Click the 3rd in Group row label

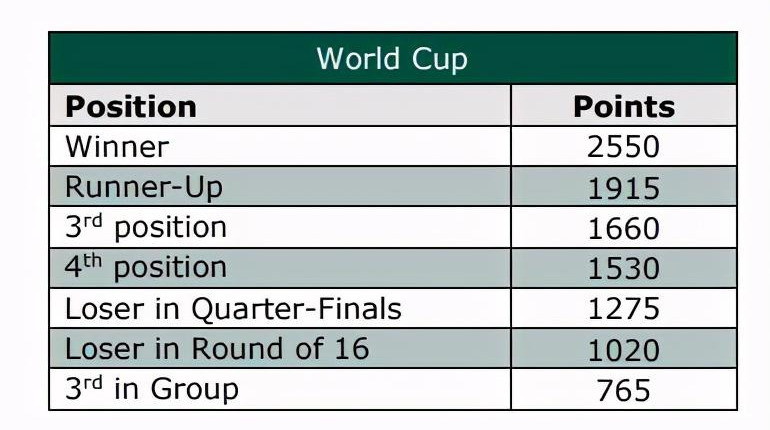(152, 389)
